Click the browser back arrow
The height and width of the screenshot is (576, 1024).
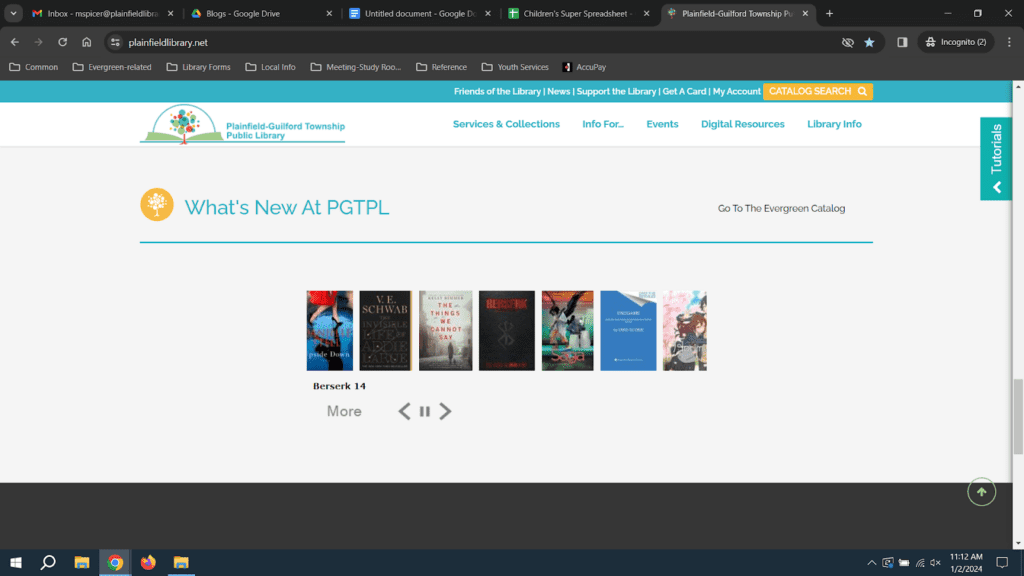(x=14, y=42)
